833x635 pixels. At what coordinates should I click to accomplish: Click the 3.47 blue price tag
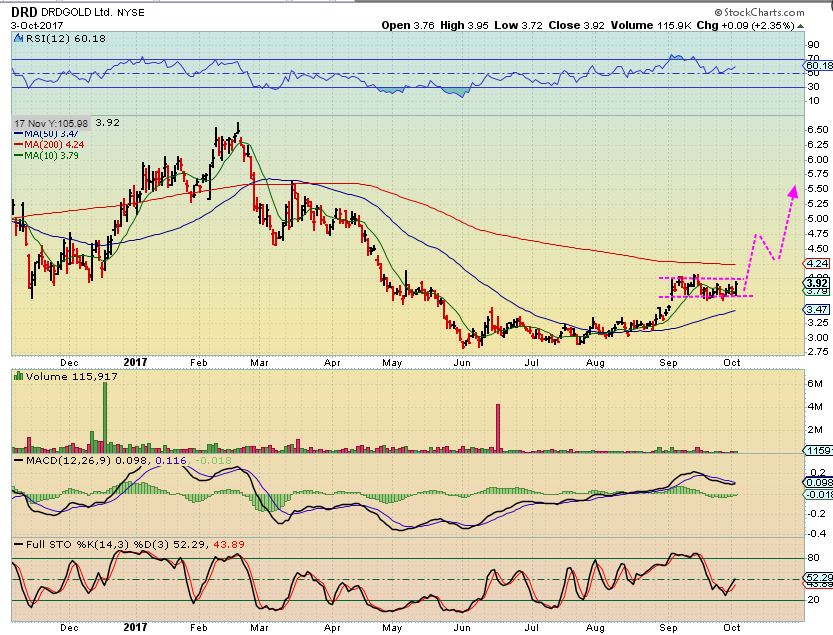click(817, 309)
